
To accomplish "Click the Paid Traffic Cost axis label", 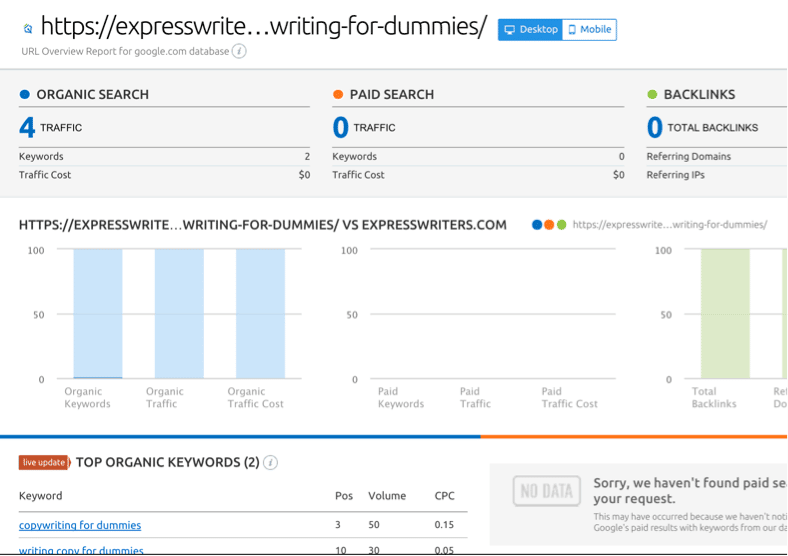I will pyautogui.click(x=569, y=398).
